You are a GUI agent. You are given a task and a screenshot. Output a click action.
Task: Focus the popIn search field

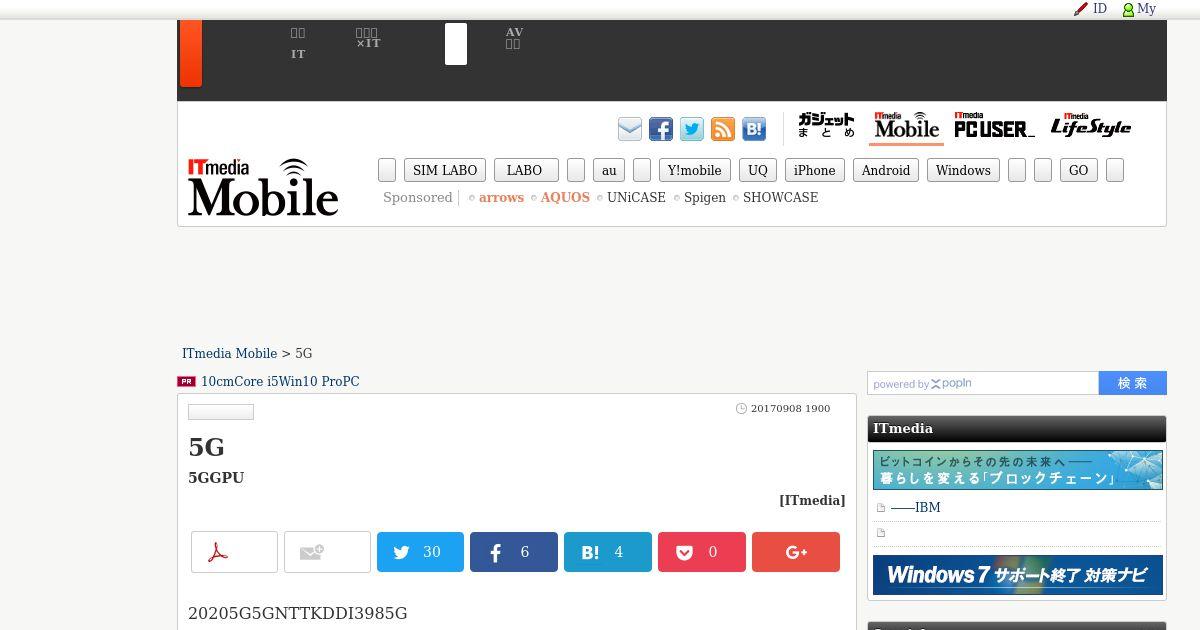[983, 383]
